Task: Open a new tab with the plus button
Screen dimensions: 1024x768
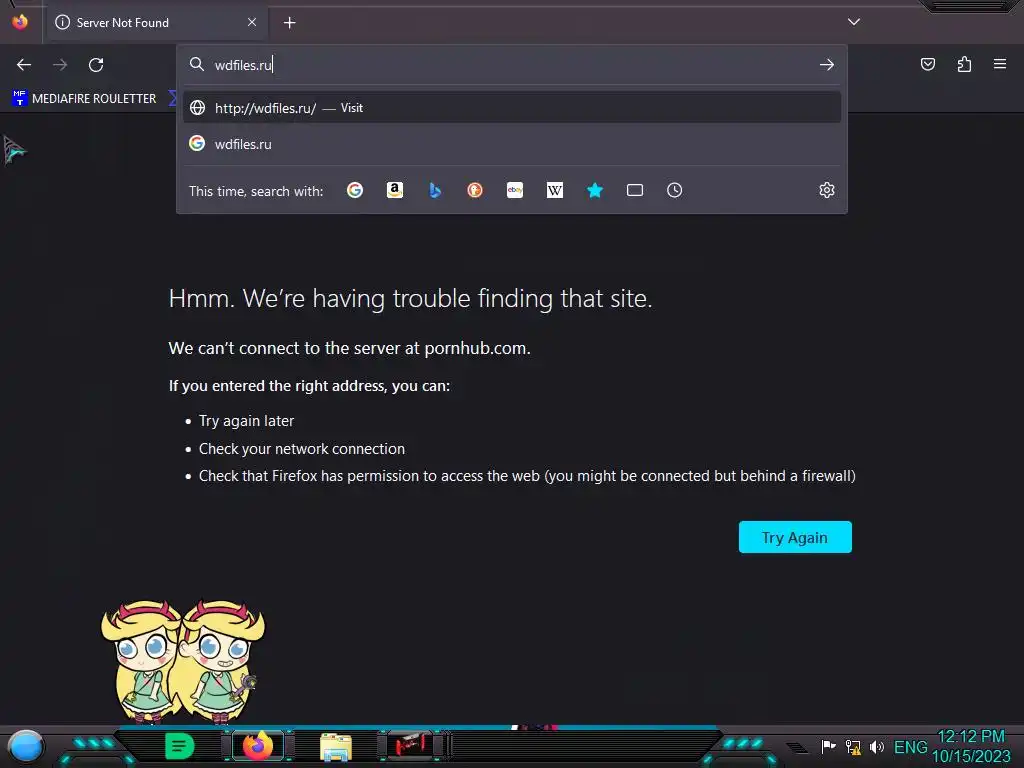Action: tap(289, 23)
